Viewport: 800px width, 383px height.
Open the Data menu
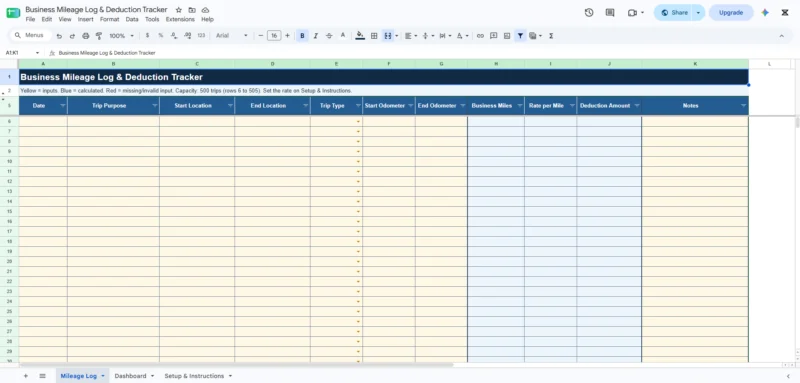tap(132, 19)
